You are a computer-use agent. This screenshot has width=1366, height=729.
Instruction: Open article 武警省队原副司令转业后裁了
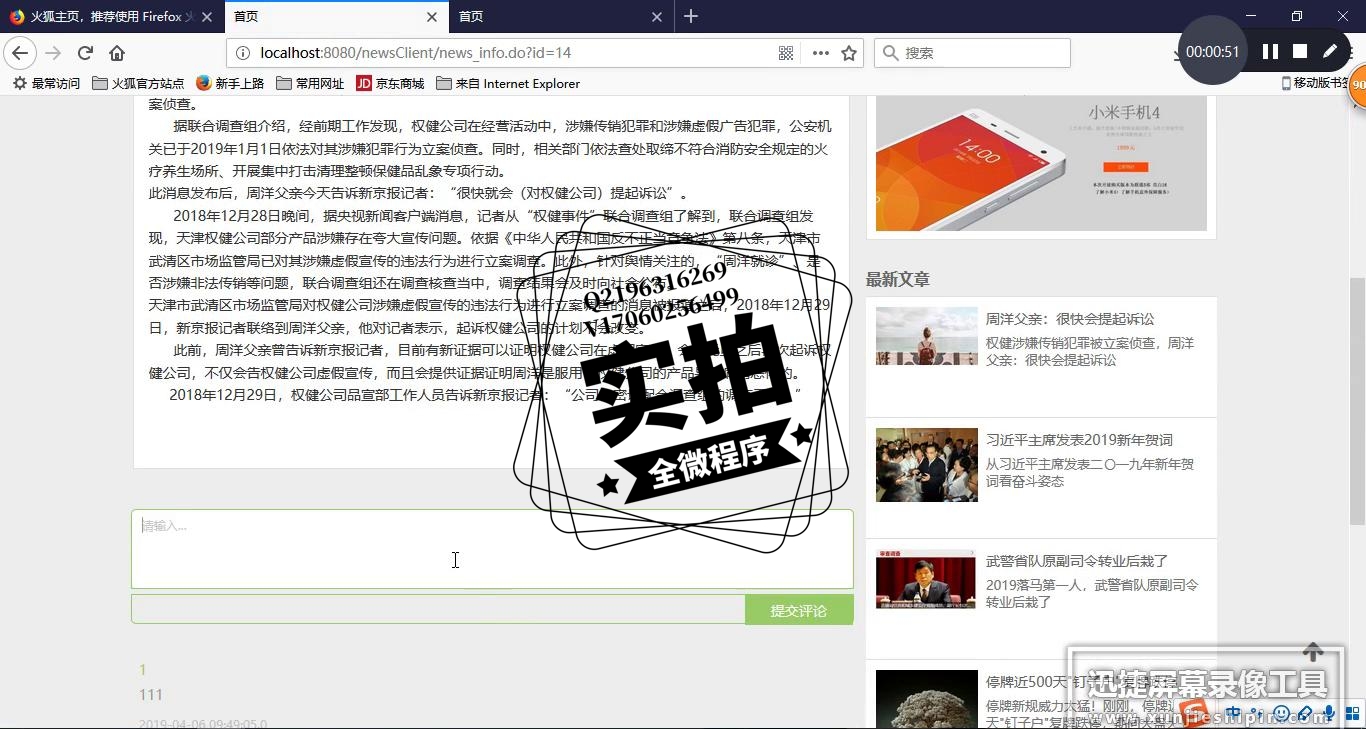[1077, 561]
